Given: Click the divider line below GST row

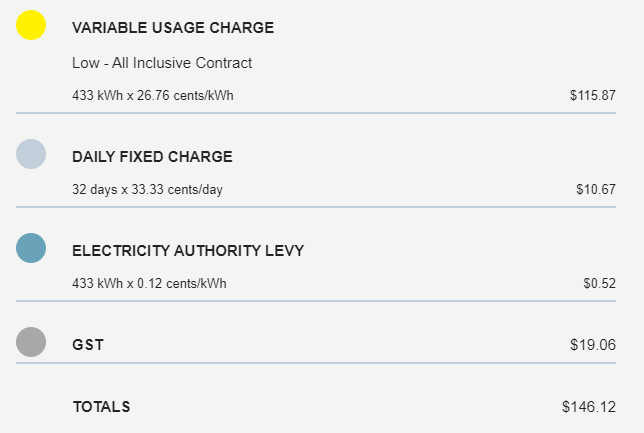Looking at the screenshot, I should [316, 363].
